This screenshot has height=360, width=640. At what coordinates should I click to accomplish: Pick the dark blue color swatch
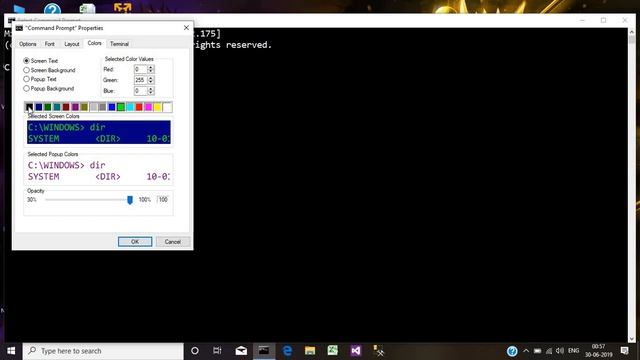click(x=39, y=107)
